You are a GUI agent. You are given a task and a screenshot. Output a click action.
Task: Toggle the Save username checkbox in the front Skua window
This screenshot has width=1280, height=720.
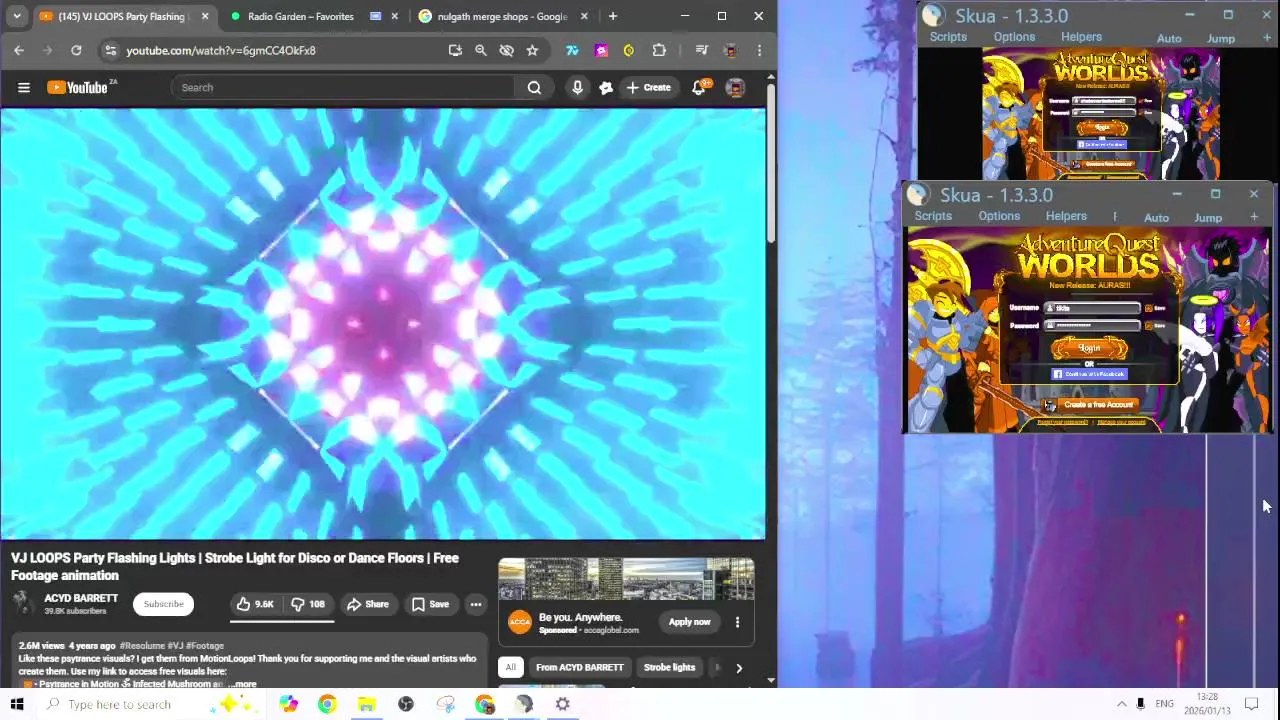1148,308
